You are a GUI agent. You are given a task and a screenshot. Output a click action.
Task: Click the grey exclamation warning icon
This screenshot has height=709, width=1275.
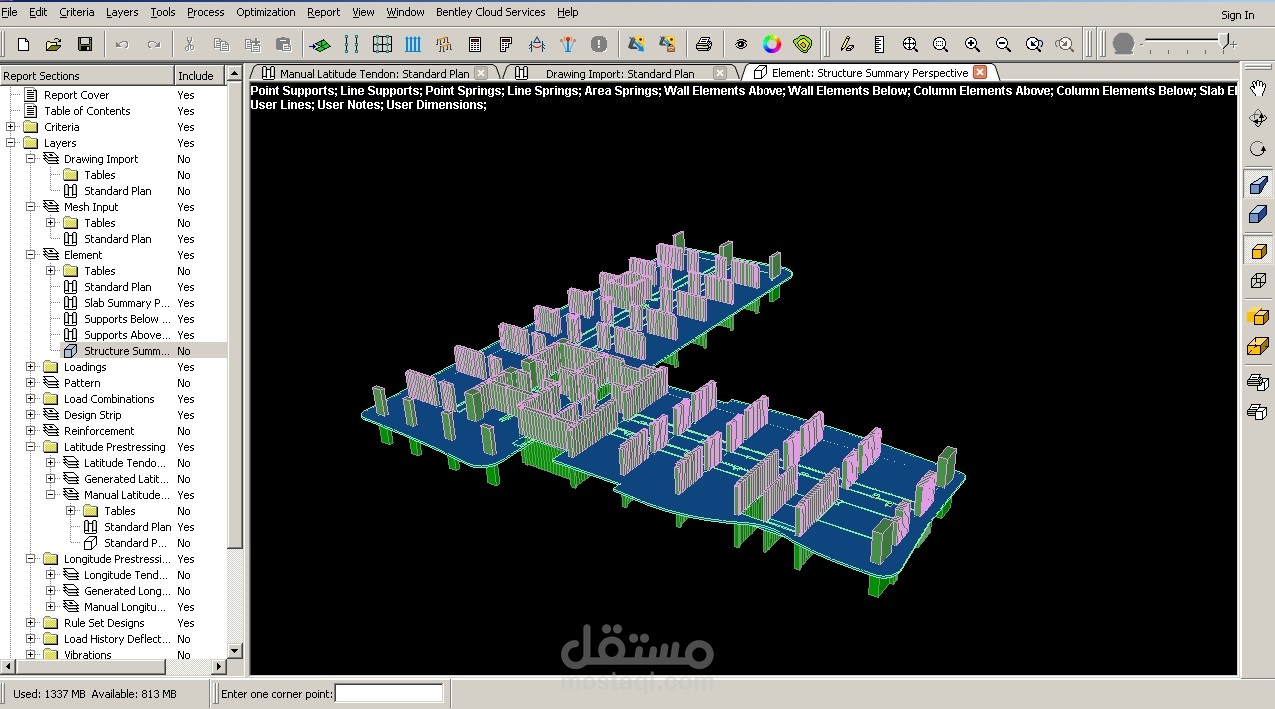pos(599,44)
